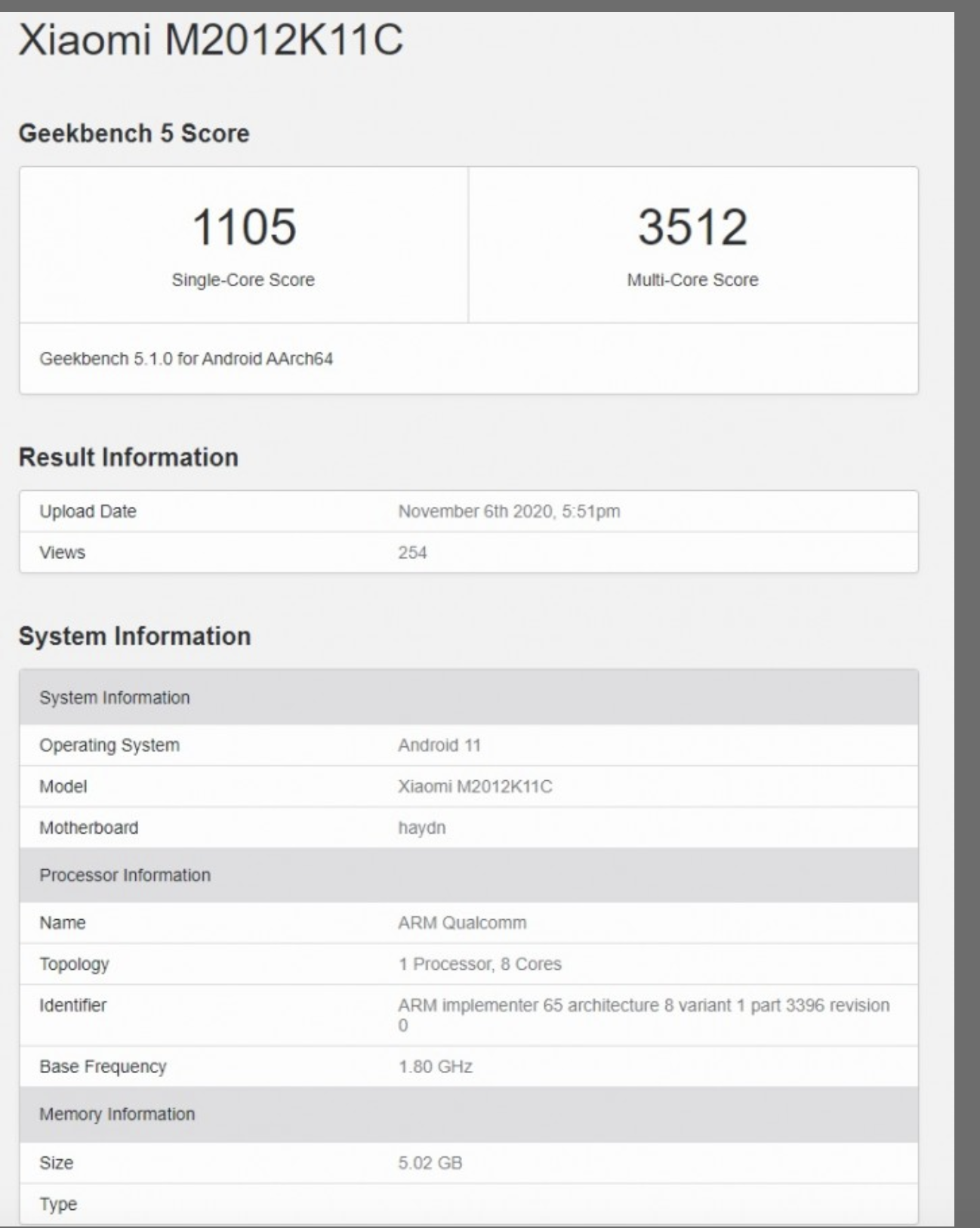Click the Result Information heading
Viewport: 980px width, 1228px height.
pyautogui.click(x=128, y=457)
